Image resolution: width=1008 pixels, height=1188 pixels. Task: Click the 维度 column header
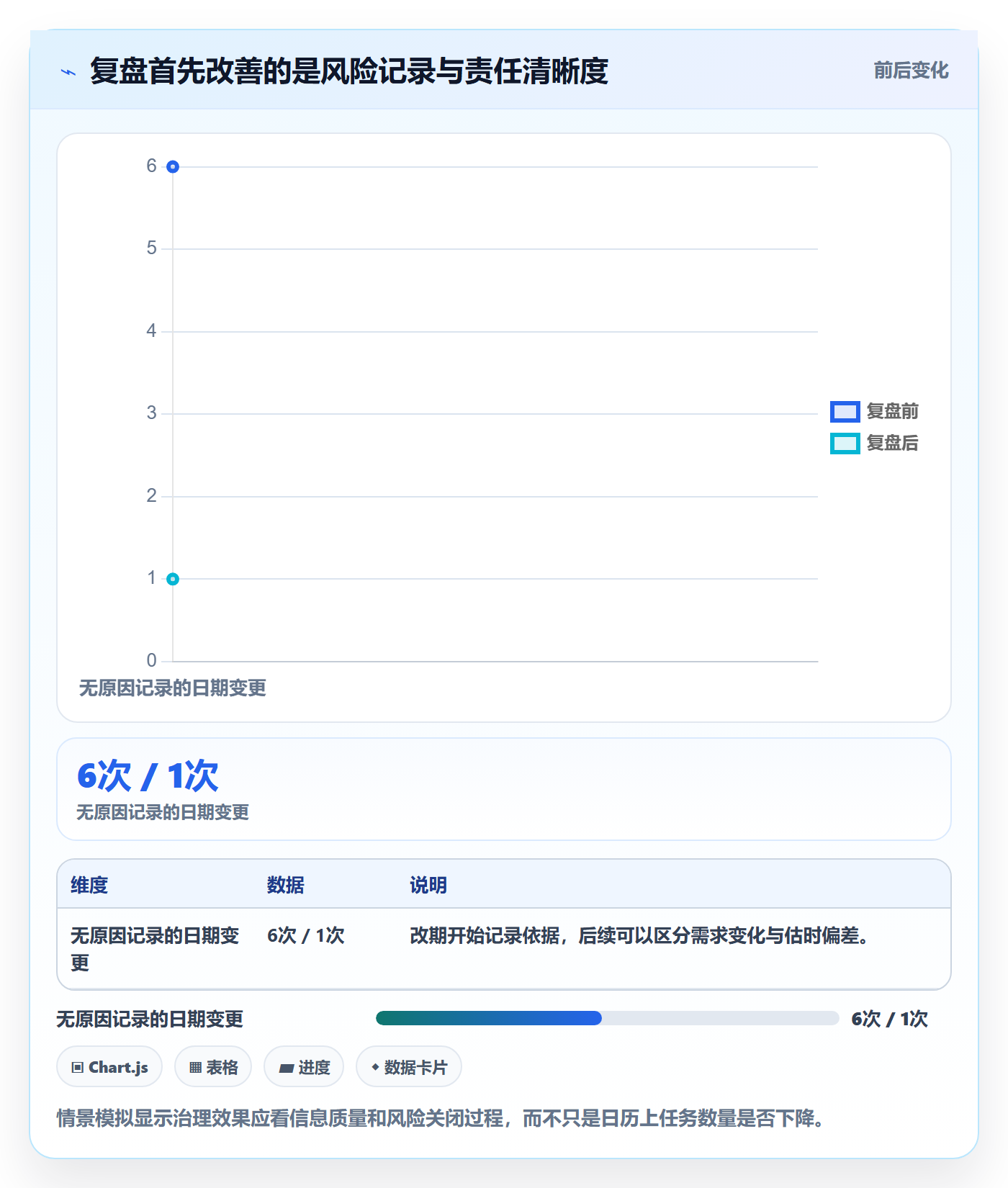pyautogui.click(x=89, y=886)
